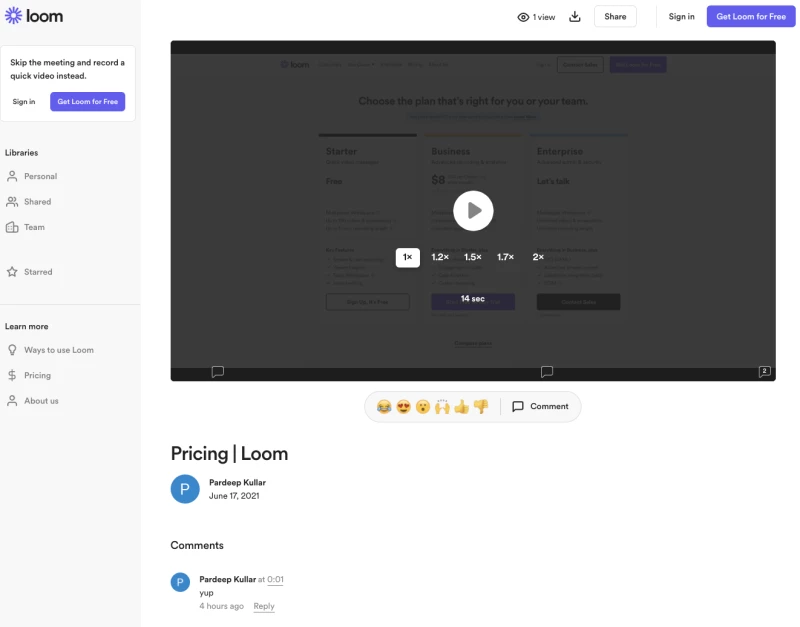Viewport: 800px width, 627px height.
Task: React with the thumbs up emoji
Action: 461,407
